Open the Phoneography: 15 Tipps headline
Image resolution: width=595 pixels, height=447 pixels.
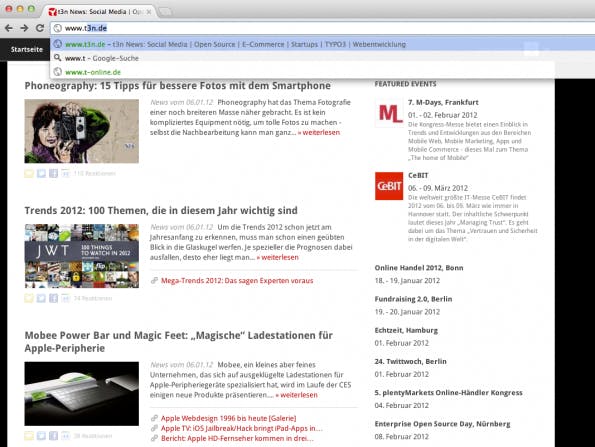[x=178, y=86]
